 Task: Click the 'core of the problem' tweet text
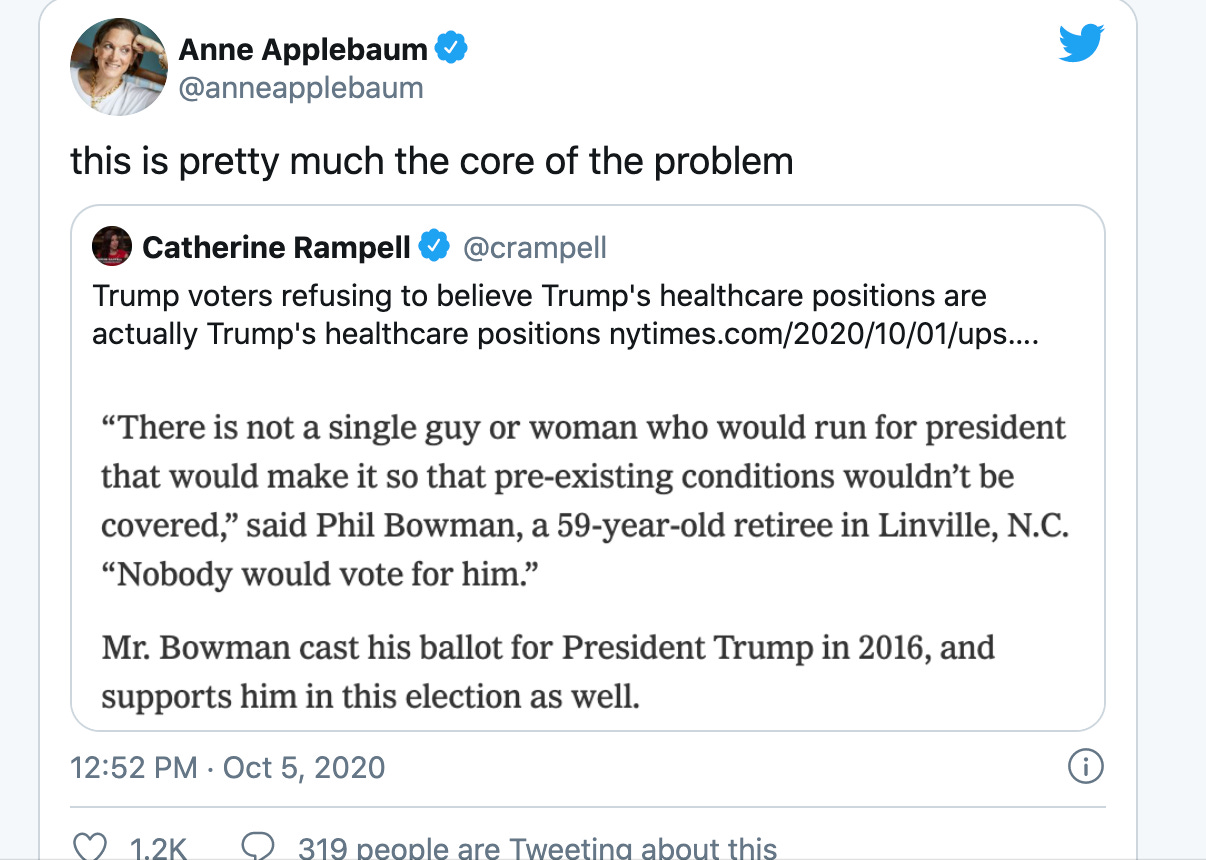(432, 160)
